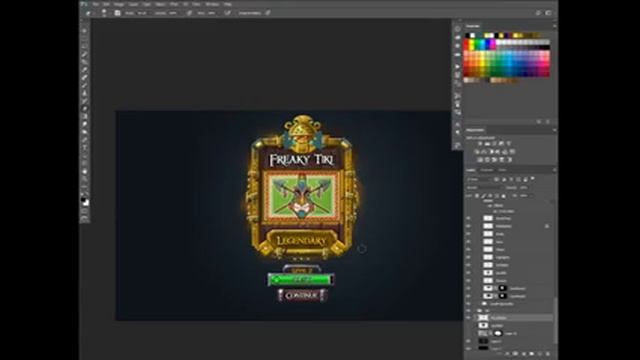The height and width of the screenshot is (360, 640).
Task: Add a Levels adjustment layer
Action: pyautogui.click(x=487, y=144)
